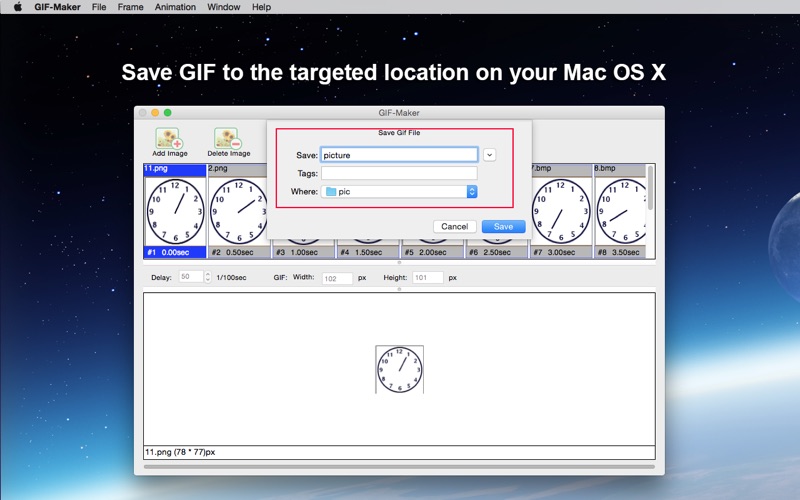This screenshot has width=800, height=500.
Task: Open the Help menu
Action: click(x=261, y=7)
